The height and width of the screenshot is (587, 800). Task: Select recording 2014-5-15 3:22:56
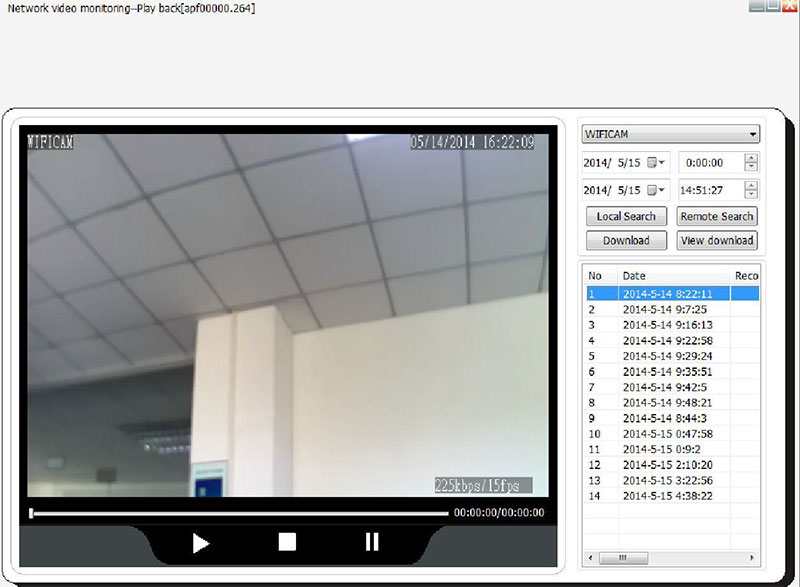coord(671,480)
